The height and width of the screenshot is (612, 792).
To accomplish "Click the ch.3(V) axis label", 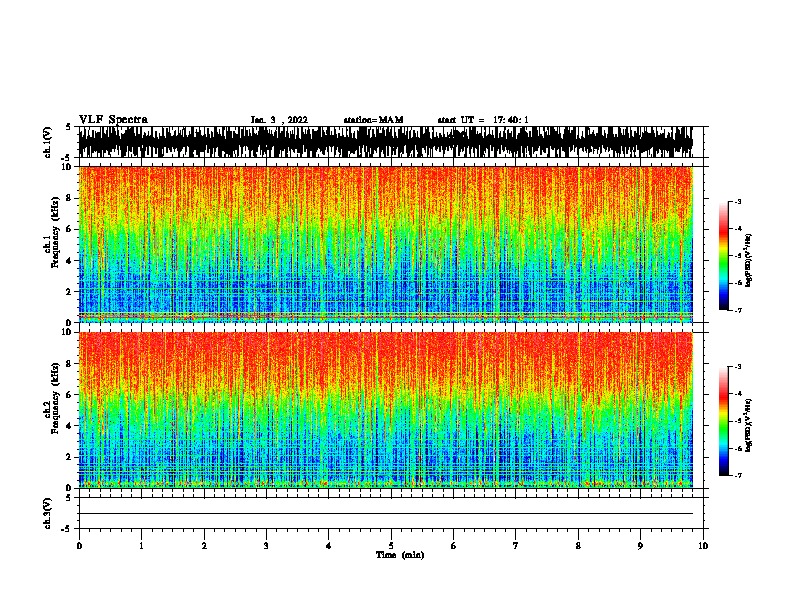I will click(48, 513).
